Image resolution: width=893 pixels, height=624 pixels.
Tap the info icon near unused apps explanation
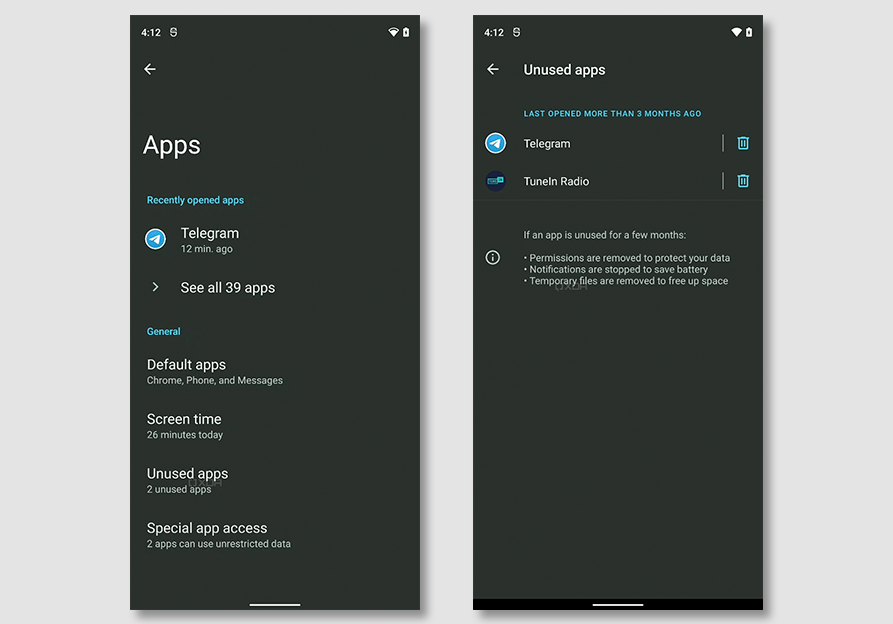click(492, 257)
